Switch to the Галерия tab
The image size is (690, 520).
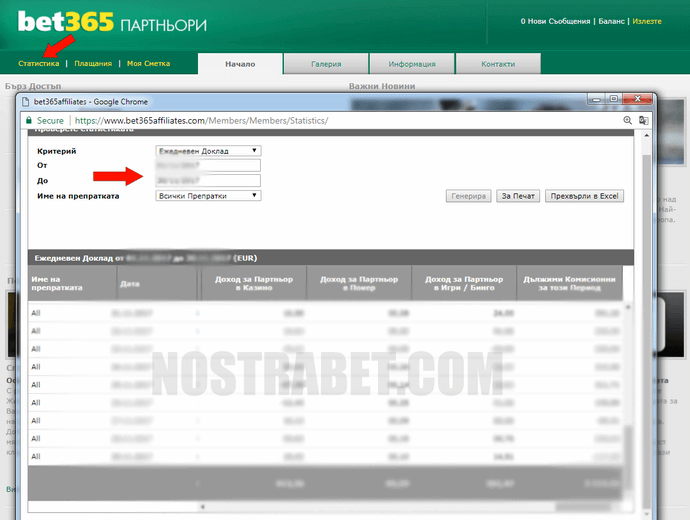[x=326, y=64]
